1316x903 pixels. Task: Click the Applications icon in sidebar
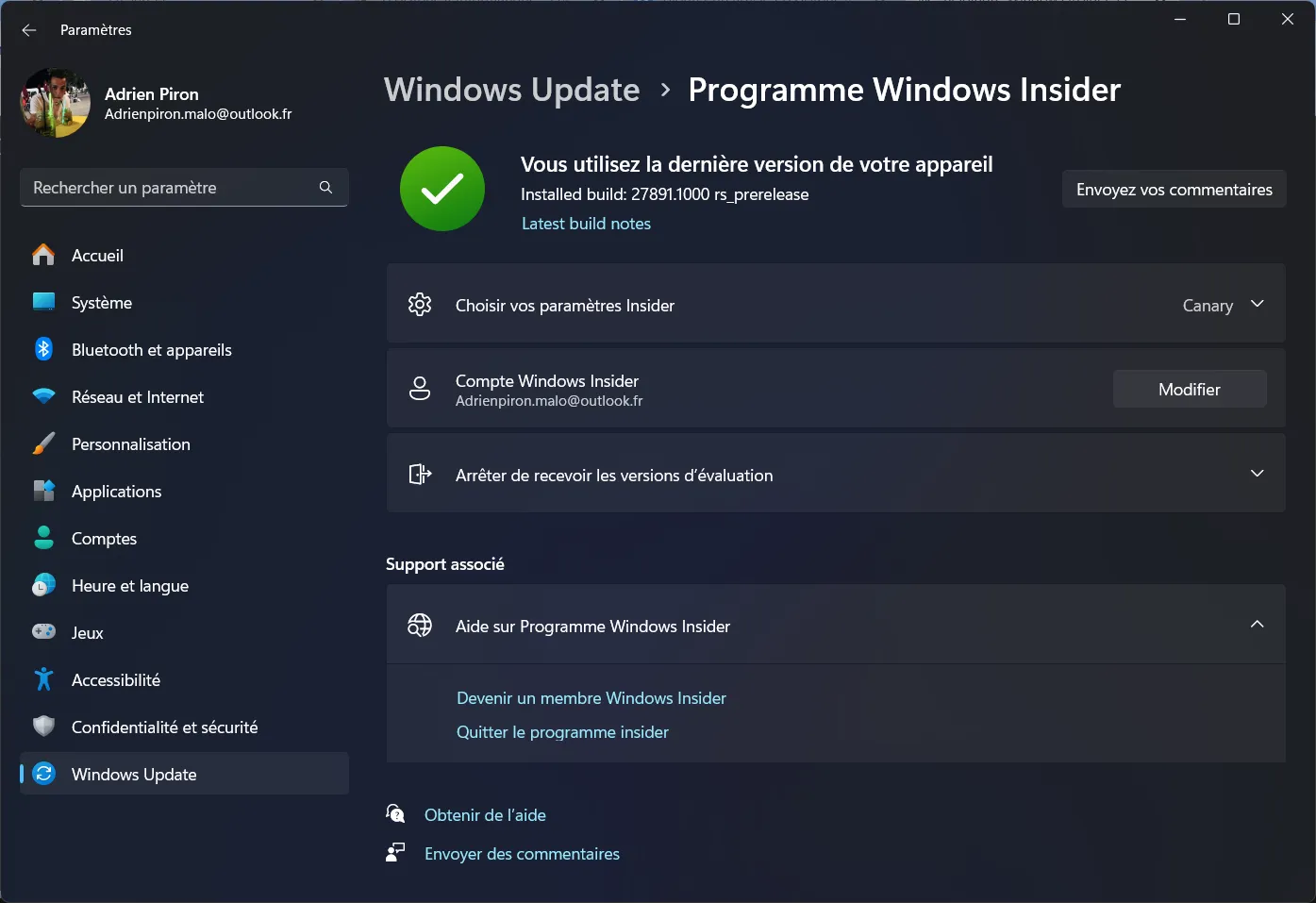pyautogui.click(x=43, y=491)
